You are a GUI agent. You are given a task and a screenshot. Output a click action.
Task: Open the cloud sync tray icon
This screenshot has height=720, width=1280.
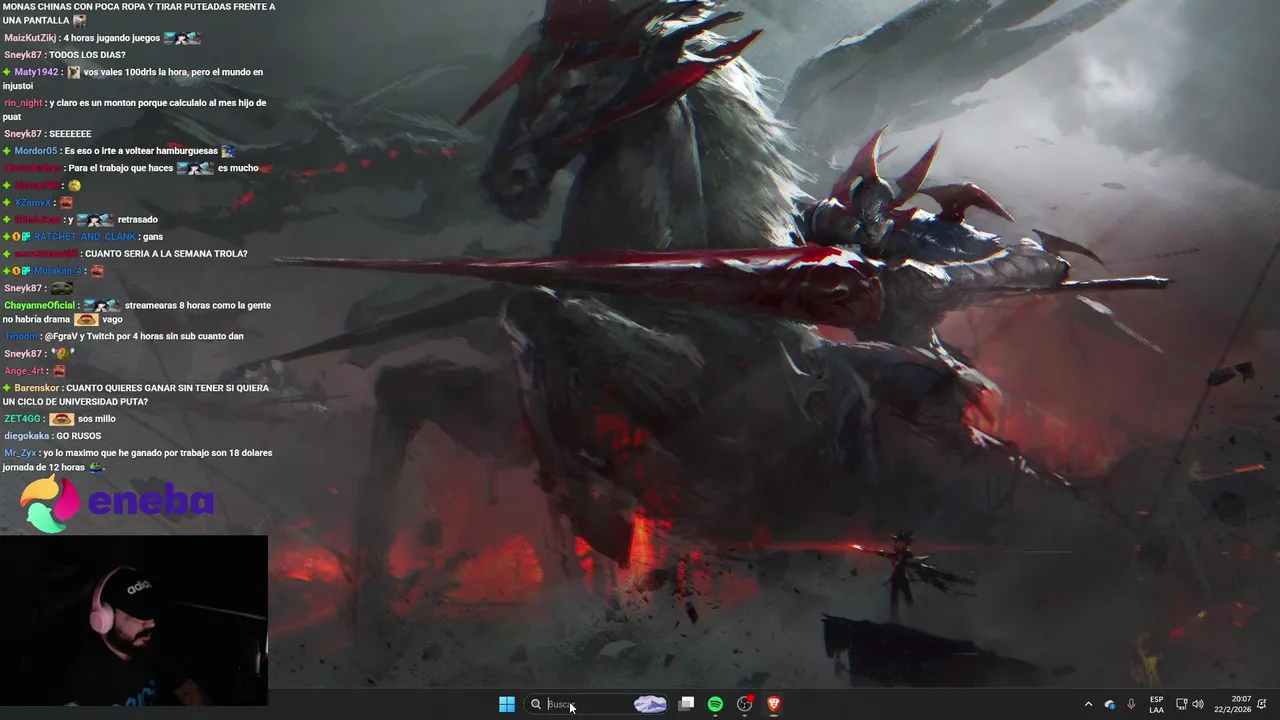tap(1110, 704)
